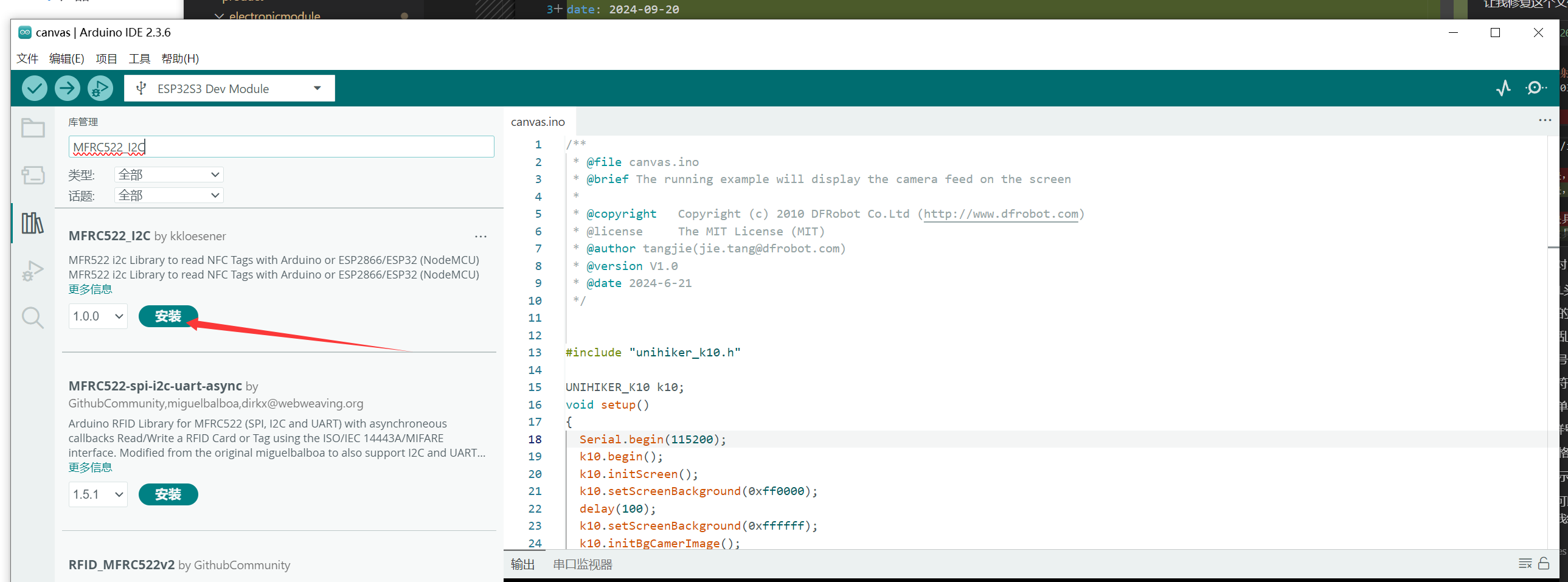Open the 话题 filter dropdown
The height and width of the screenshot is (582, 1568).
168,195
